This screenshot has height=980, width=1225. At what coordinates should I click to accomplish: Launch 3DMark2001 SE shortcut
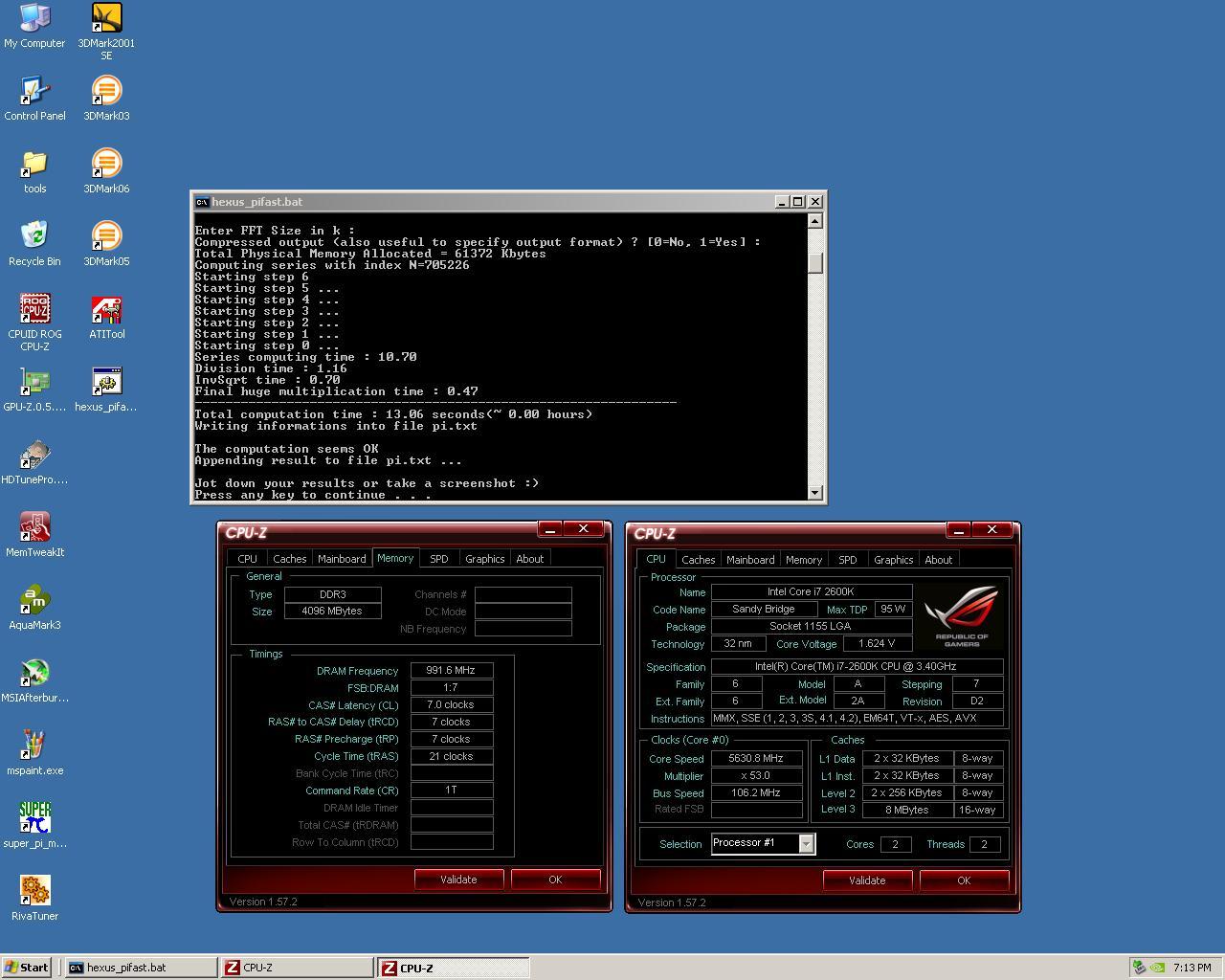pos(106,32)
